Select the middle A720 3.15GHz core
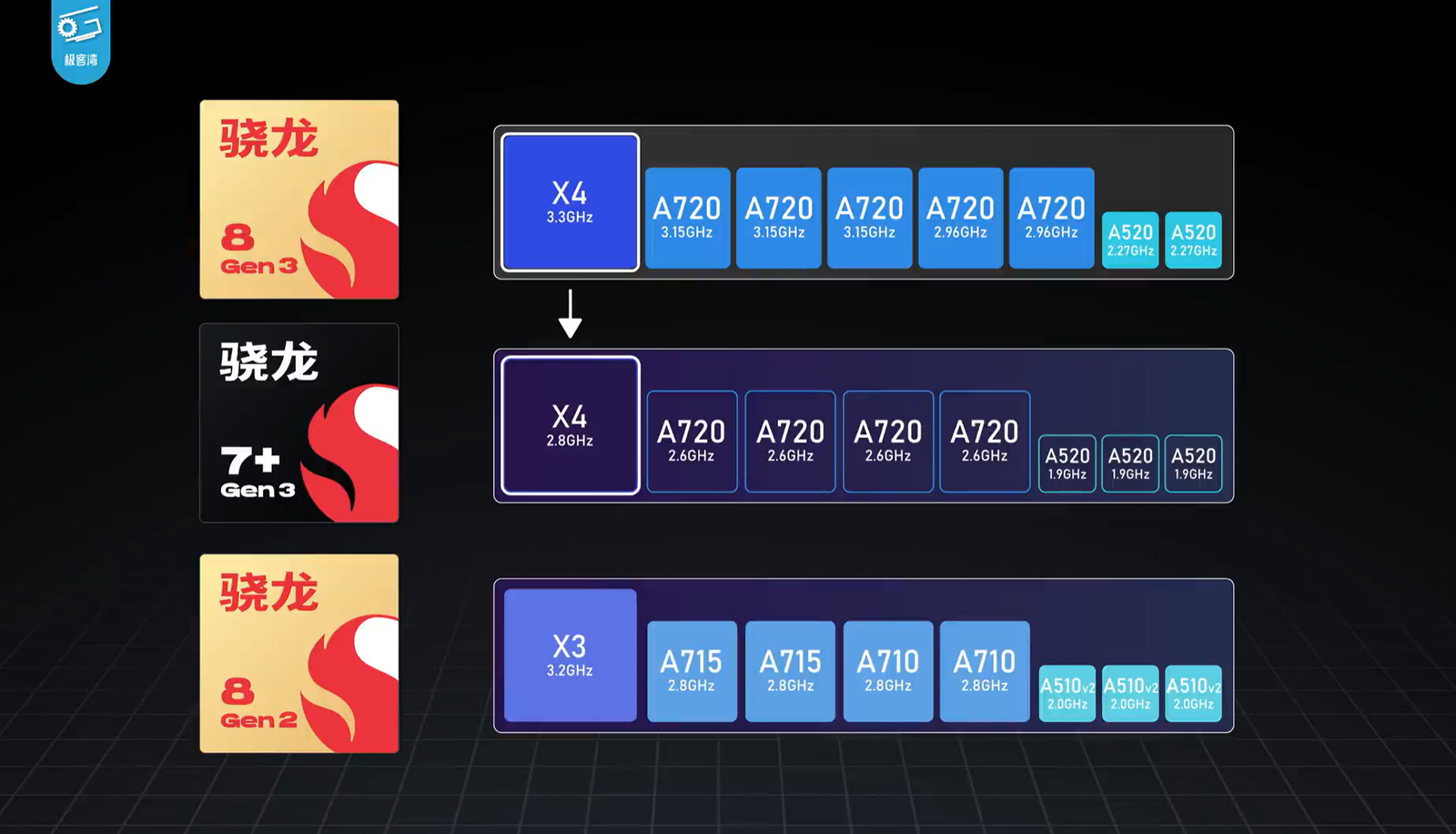This screenshot has width=1456, height=834. [778, 218]
